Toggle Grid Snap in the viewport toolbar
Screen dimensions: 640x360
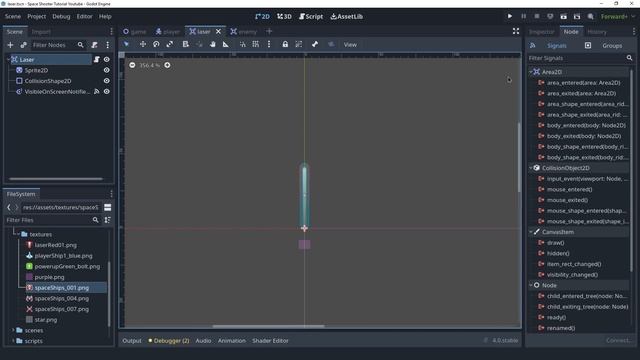[x=256, y=44]
